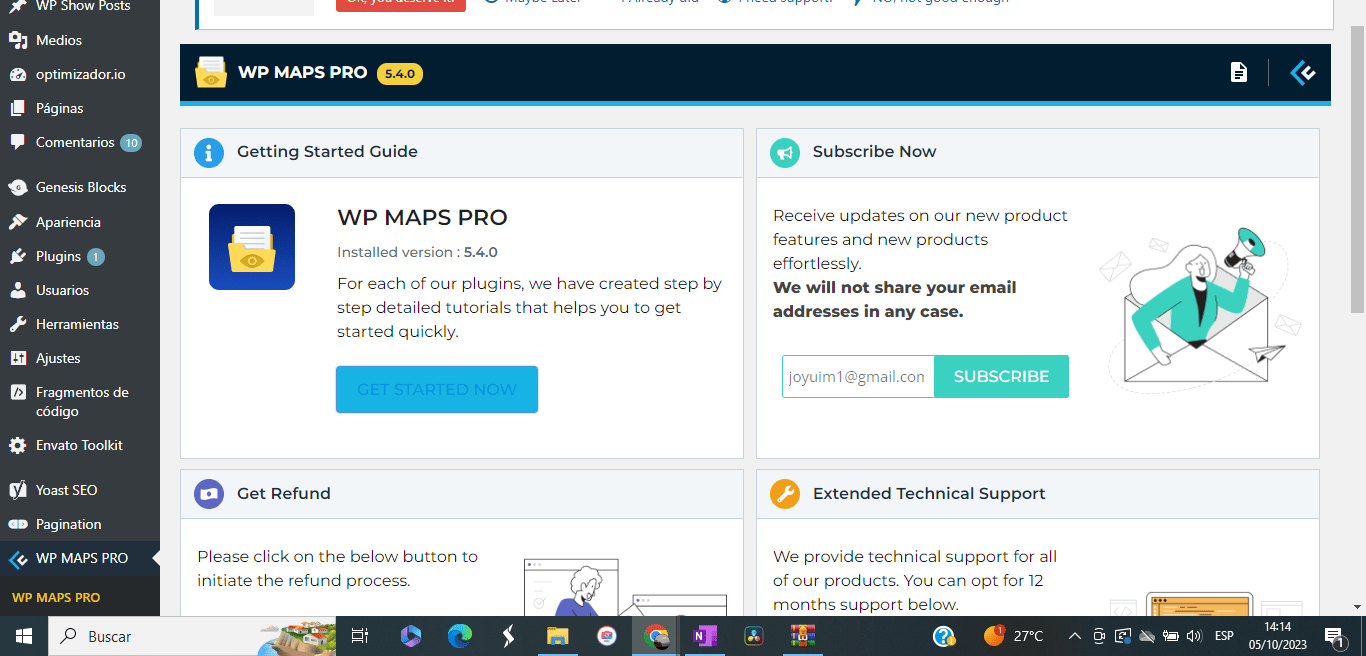Open the Genesis Blocks menu

[80, 187]
